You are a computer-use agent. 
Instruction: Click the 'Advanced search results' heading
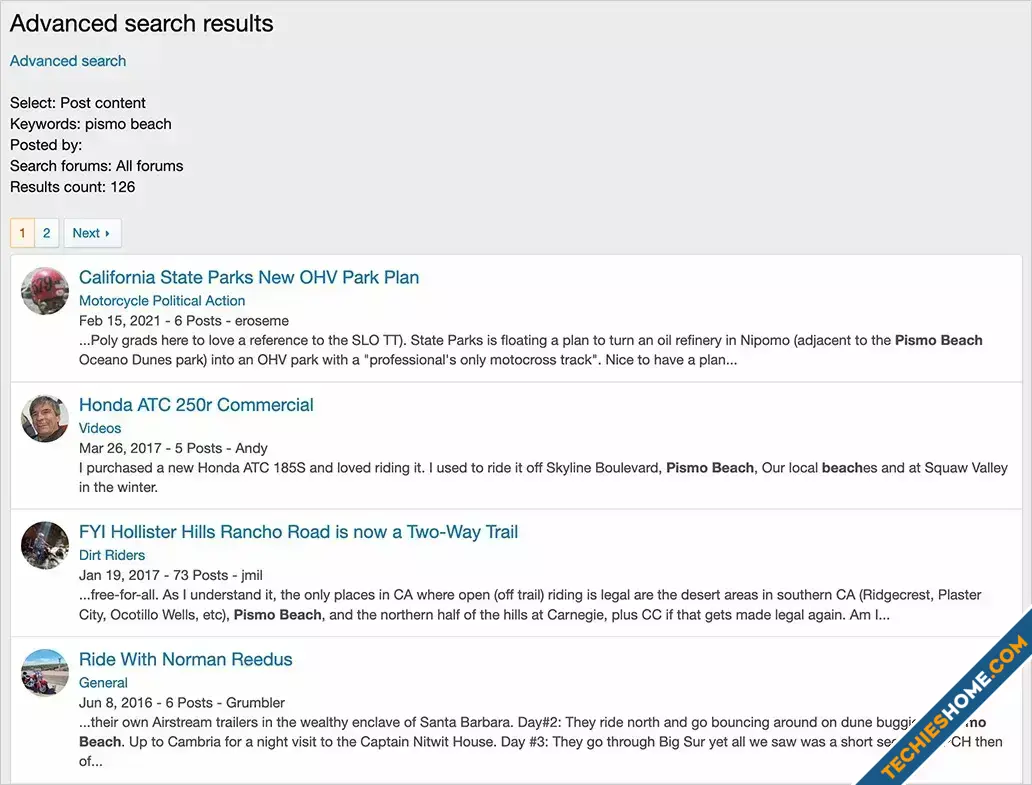click(142, 23)
